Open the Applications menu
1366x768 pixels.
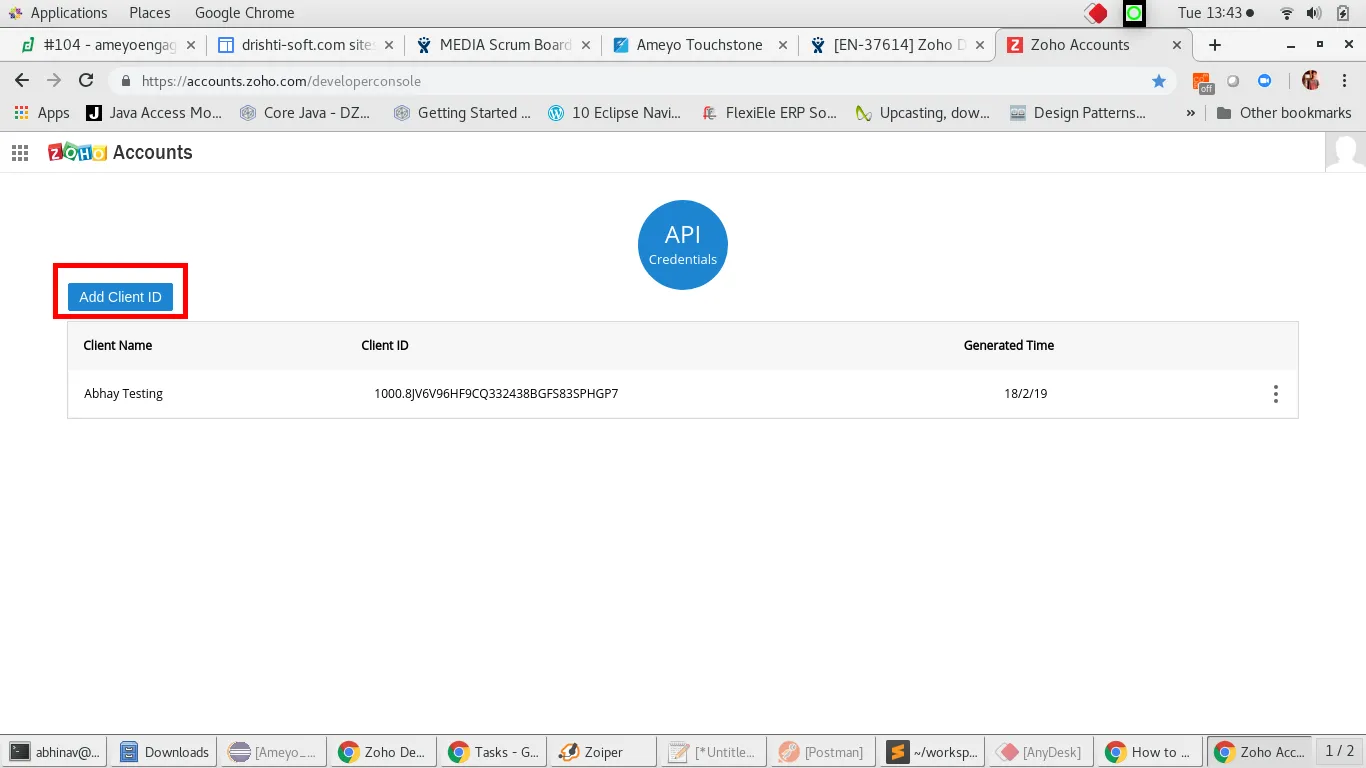click(x=58, y=13)
